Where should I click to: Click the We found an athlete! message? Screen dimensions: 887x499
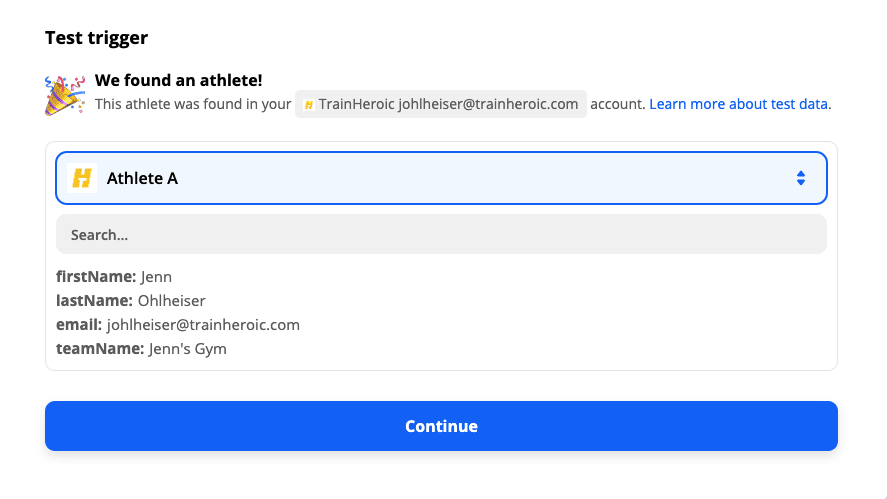178,80
